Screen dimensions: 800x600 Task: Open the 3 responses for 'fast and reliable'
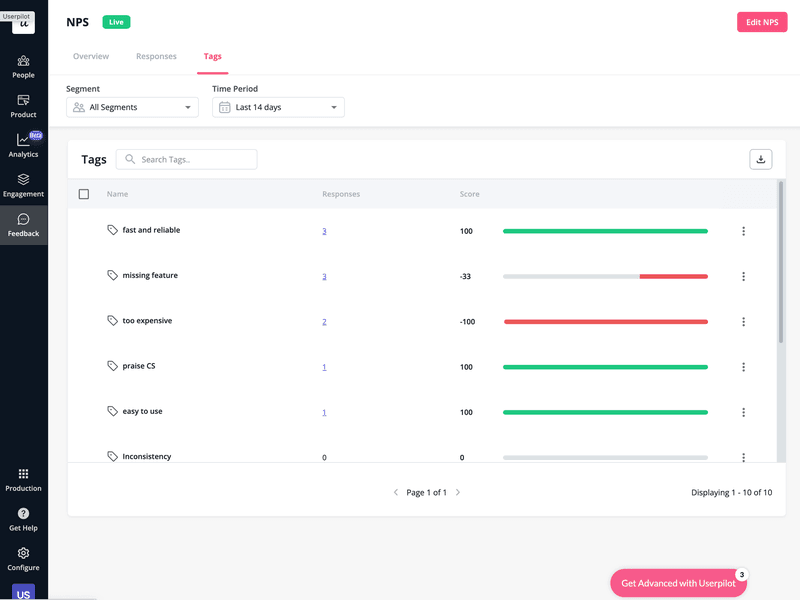click(324, 230)
